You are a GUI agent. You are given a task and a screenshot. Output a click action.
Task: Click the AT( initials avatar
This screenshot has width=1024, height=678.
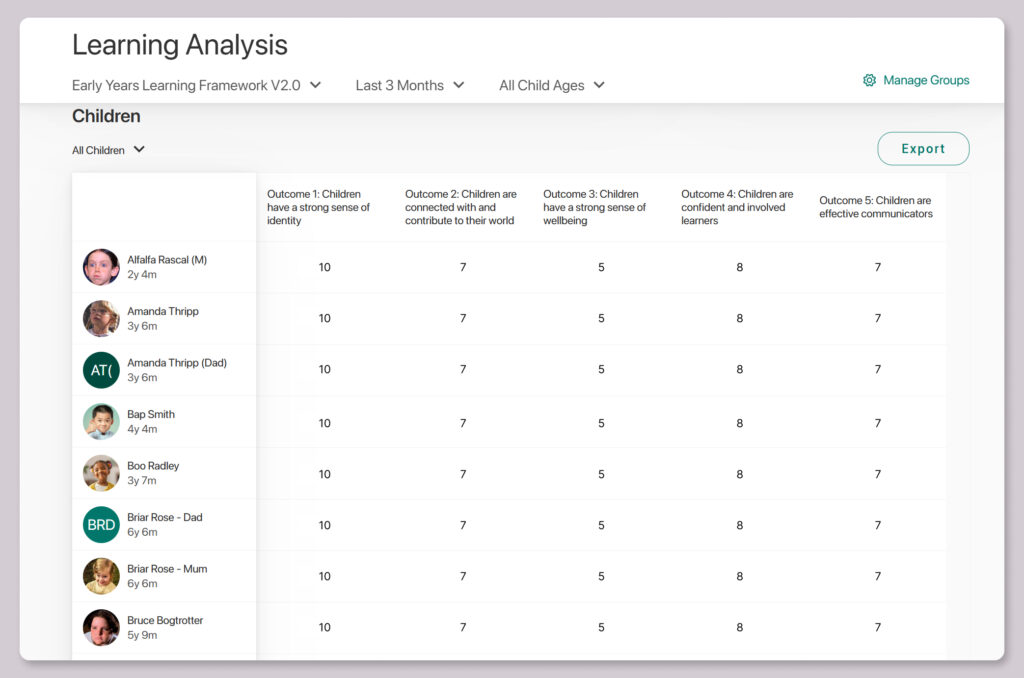point(101,370)
